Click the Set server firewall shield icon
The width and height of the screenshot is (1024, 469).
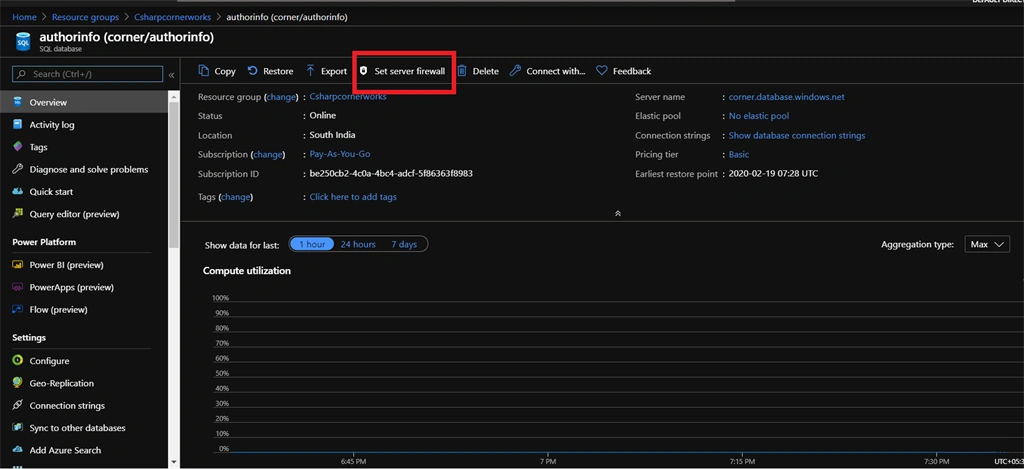364,71
